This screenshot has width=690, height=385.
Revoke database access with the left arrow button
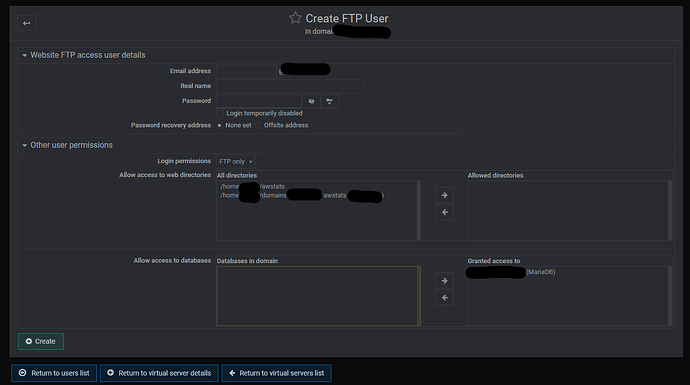pyautogui.click(x=444, y=298)
